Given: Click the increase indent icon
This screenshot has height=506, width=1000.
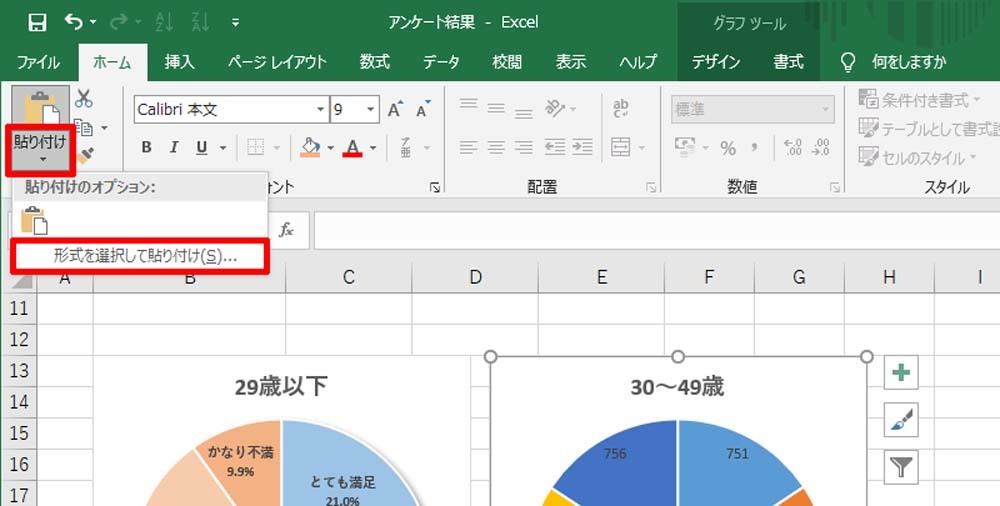Looking at the screenshot, I should [582, 147].
